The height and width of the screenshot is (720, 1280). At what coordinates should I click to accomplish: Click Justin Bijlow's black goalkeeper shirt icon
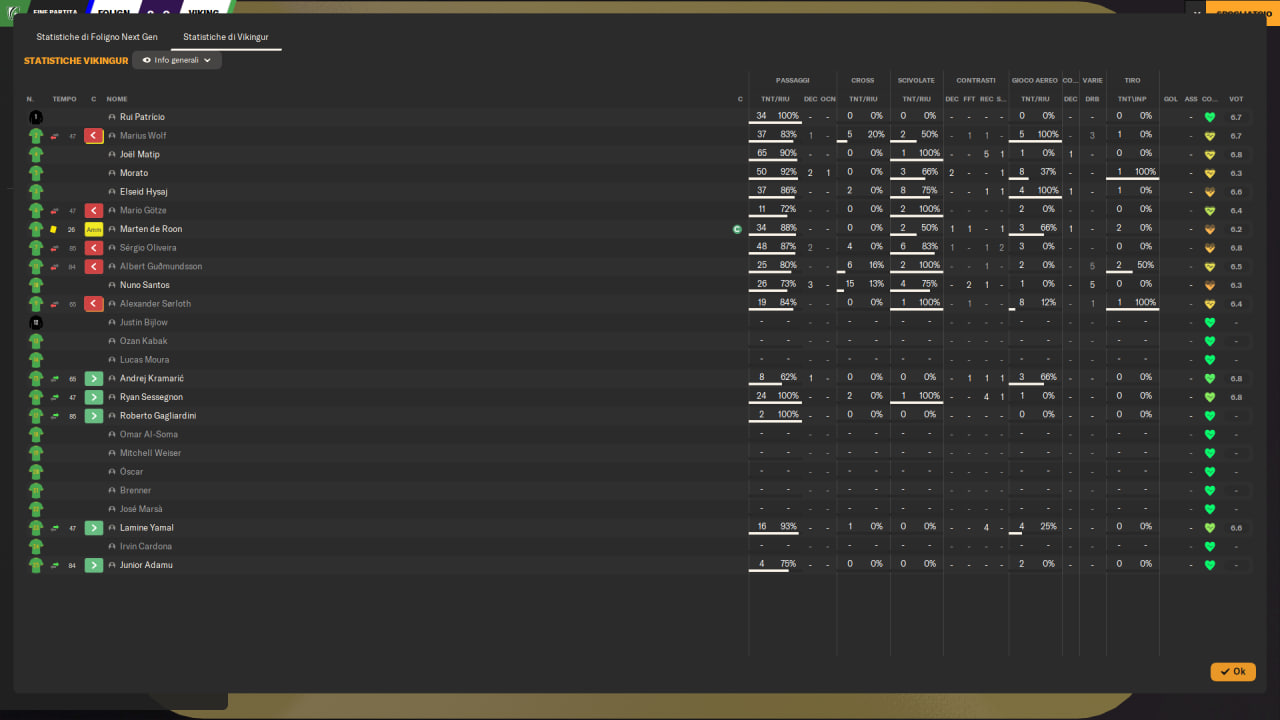[36, 322]
